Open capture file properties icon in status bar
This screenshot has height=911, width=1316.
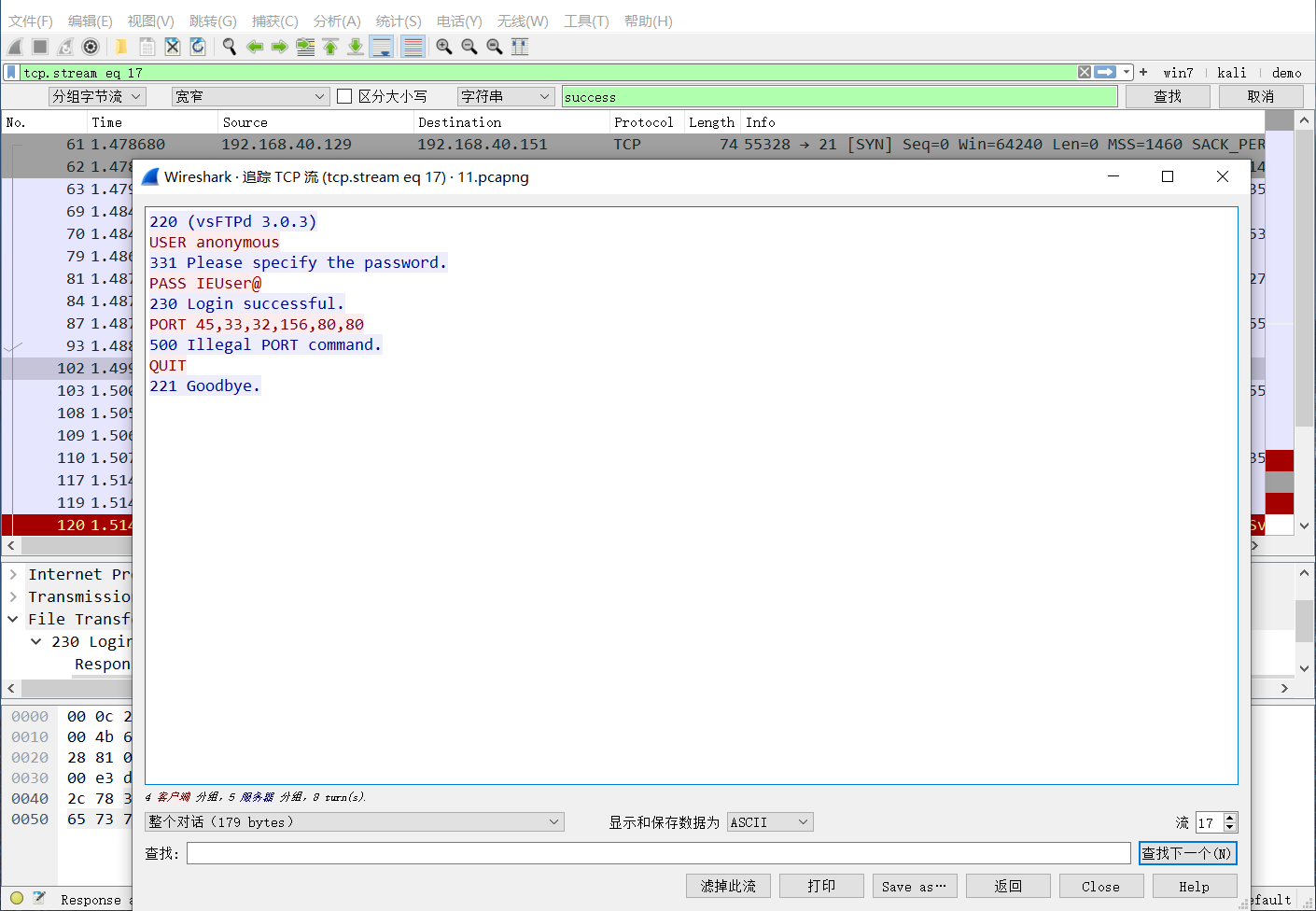pos(39,898)
